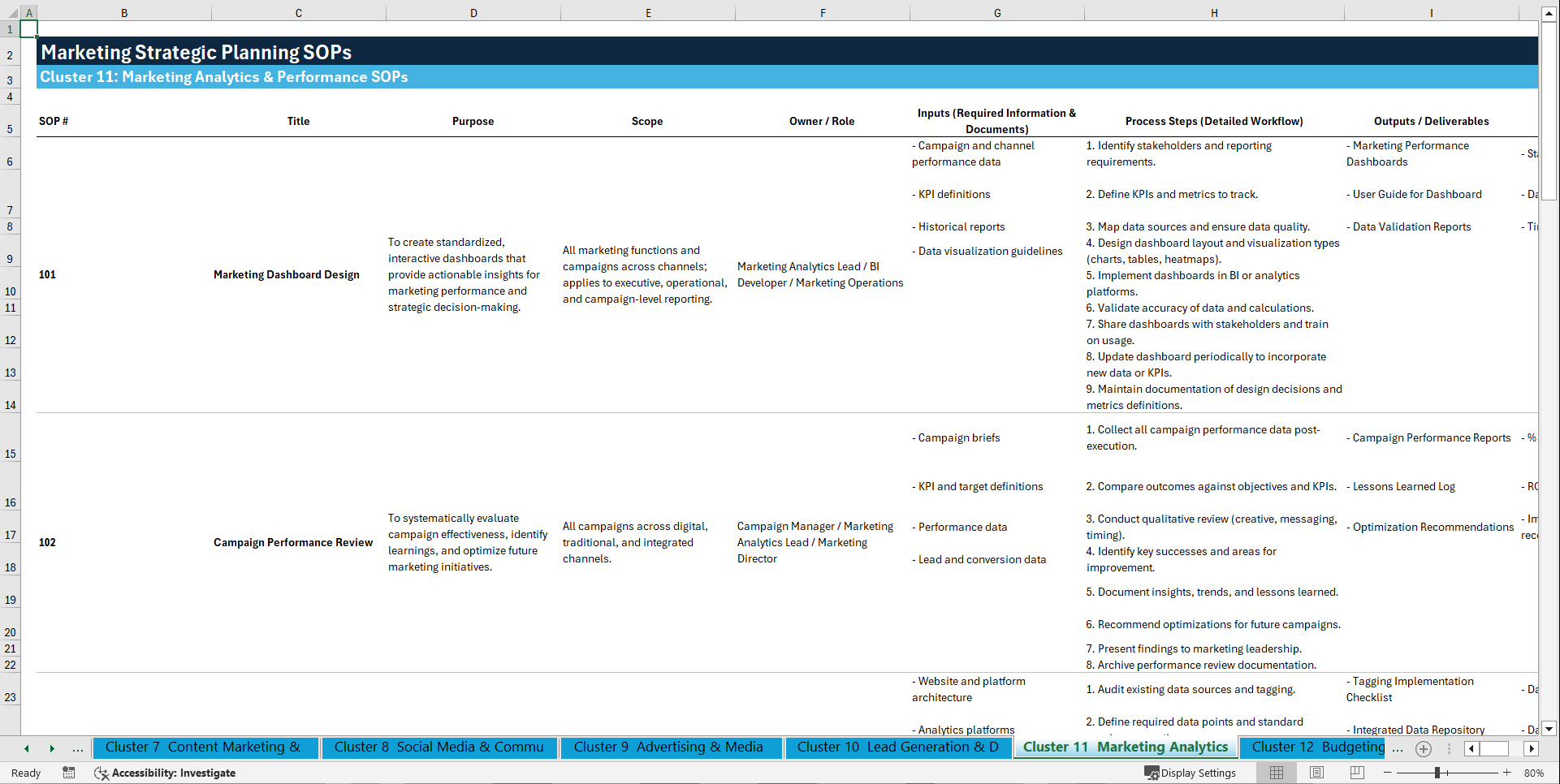This screenshot has height=784, width=1560.
Task: Collapse view downward with scrollbar down arrow
Action: click(x=1549, y=729)
